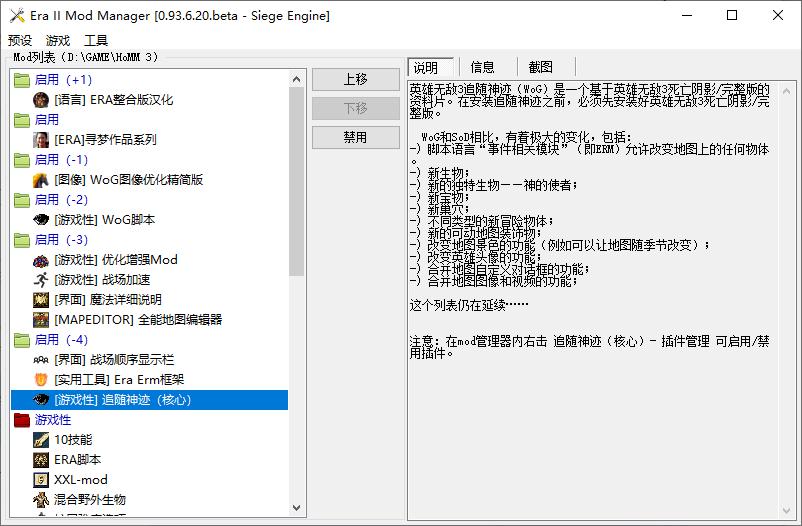Select the [MAPEDITOR] 全能地图编辑器 mod

coord(138,320)
